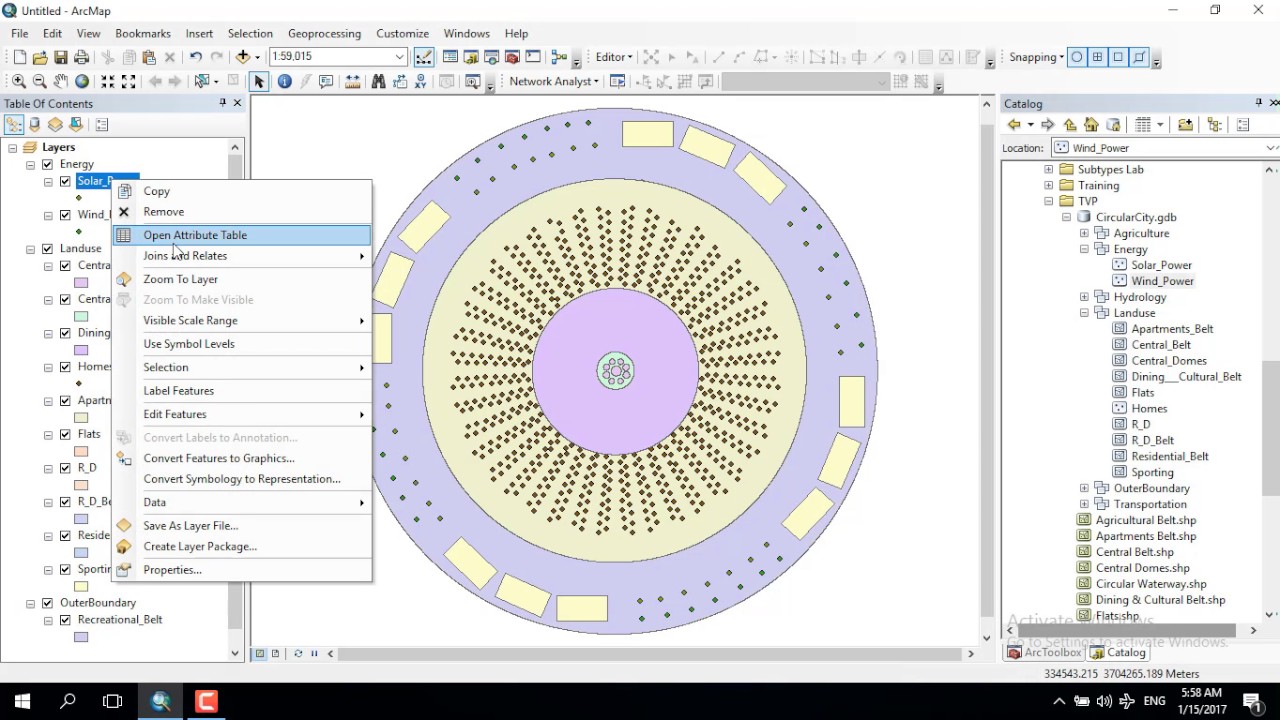Open the Snapping dropdown menu
This screenshot has height=720, width=1280.
pos(1036,57)
